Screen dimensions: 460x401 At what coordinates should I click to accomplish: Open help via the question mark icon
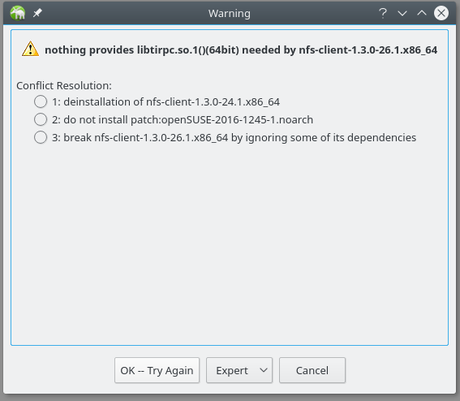[383, 13]
